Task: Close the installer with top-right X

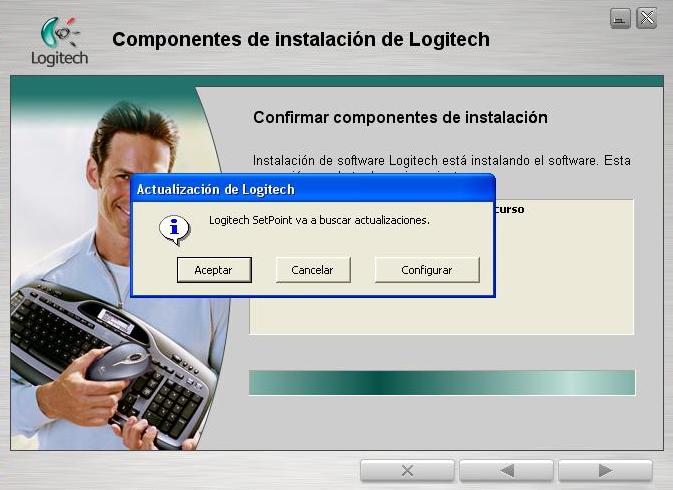Action: pos(646,18)
